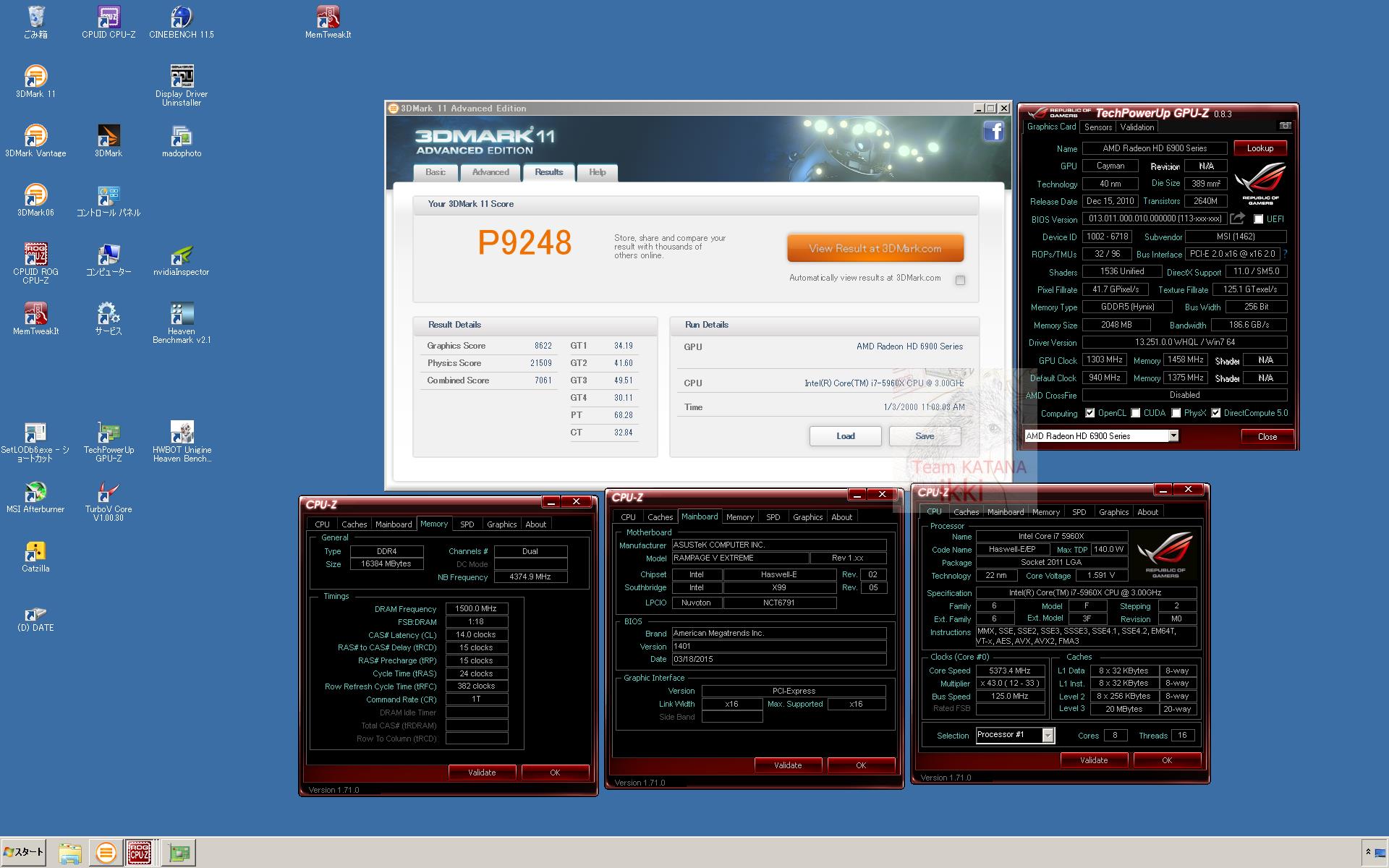Image resolution: width=1389 pixels, height=868 pixels.
Task: Click DRAM Frequency value 1500.0 MHz
Action: tap(477, 609)
